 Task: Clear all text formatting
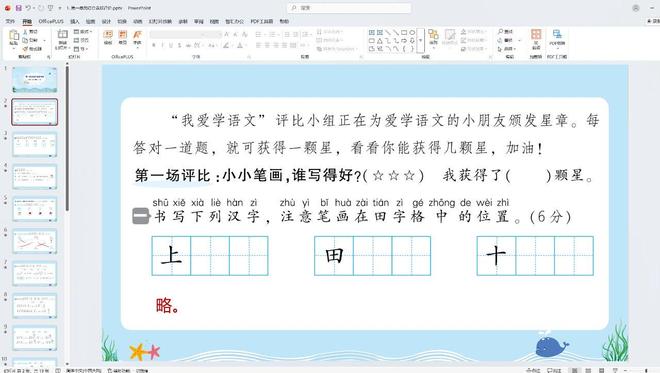(245, 35)
